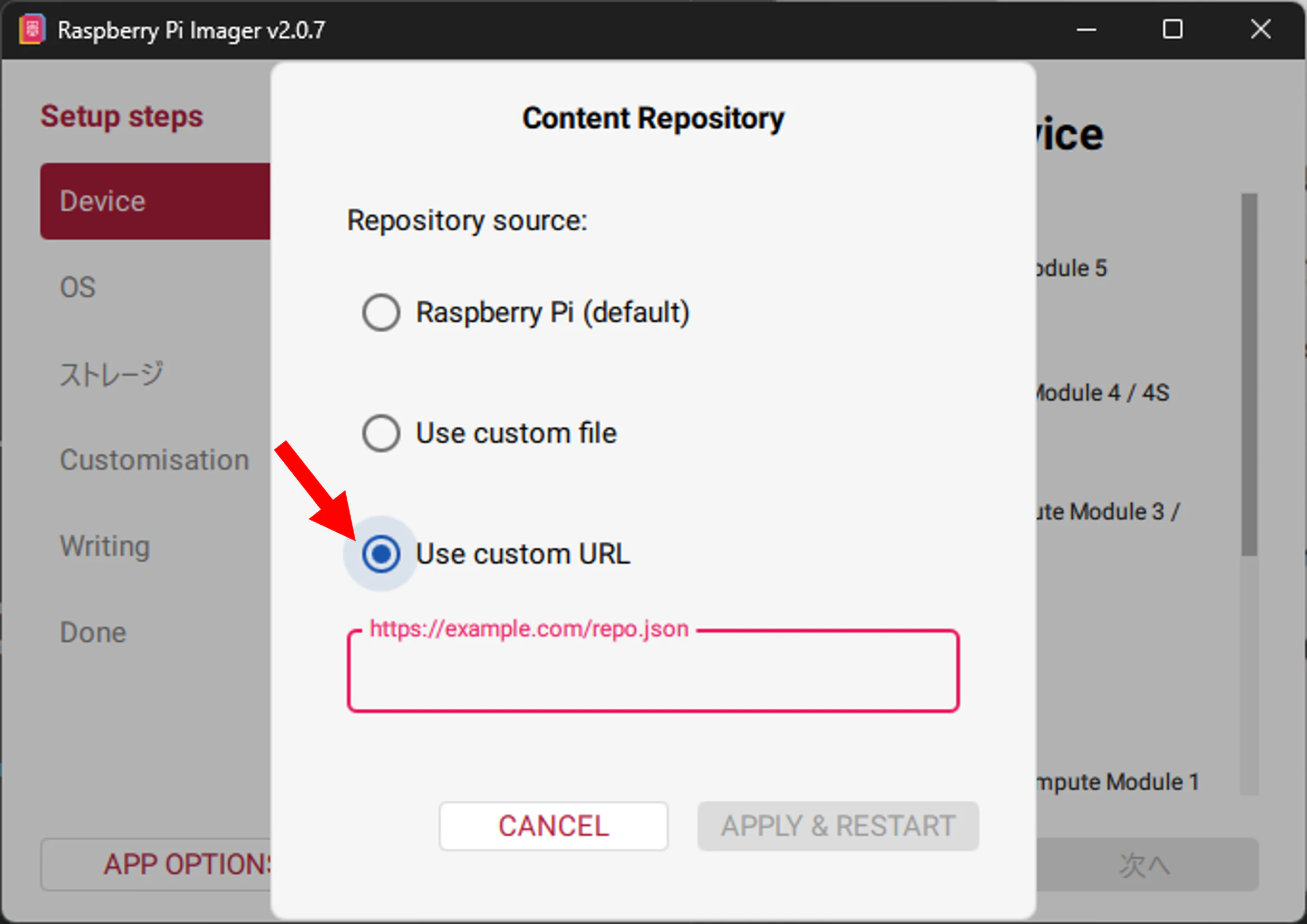Viewport: 1307px width, 924px height.
Task: Click the Raspberry Pi Imager app icon
Action: point(32,29)
